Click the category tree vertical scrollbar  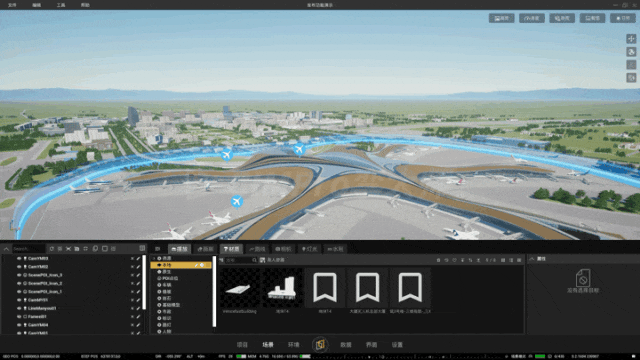point(214,291)
